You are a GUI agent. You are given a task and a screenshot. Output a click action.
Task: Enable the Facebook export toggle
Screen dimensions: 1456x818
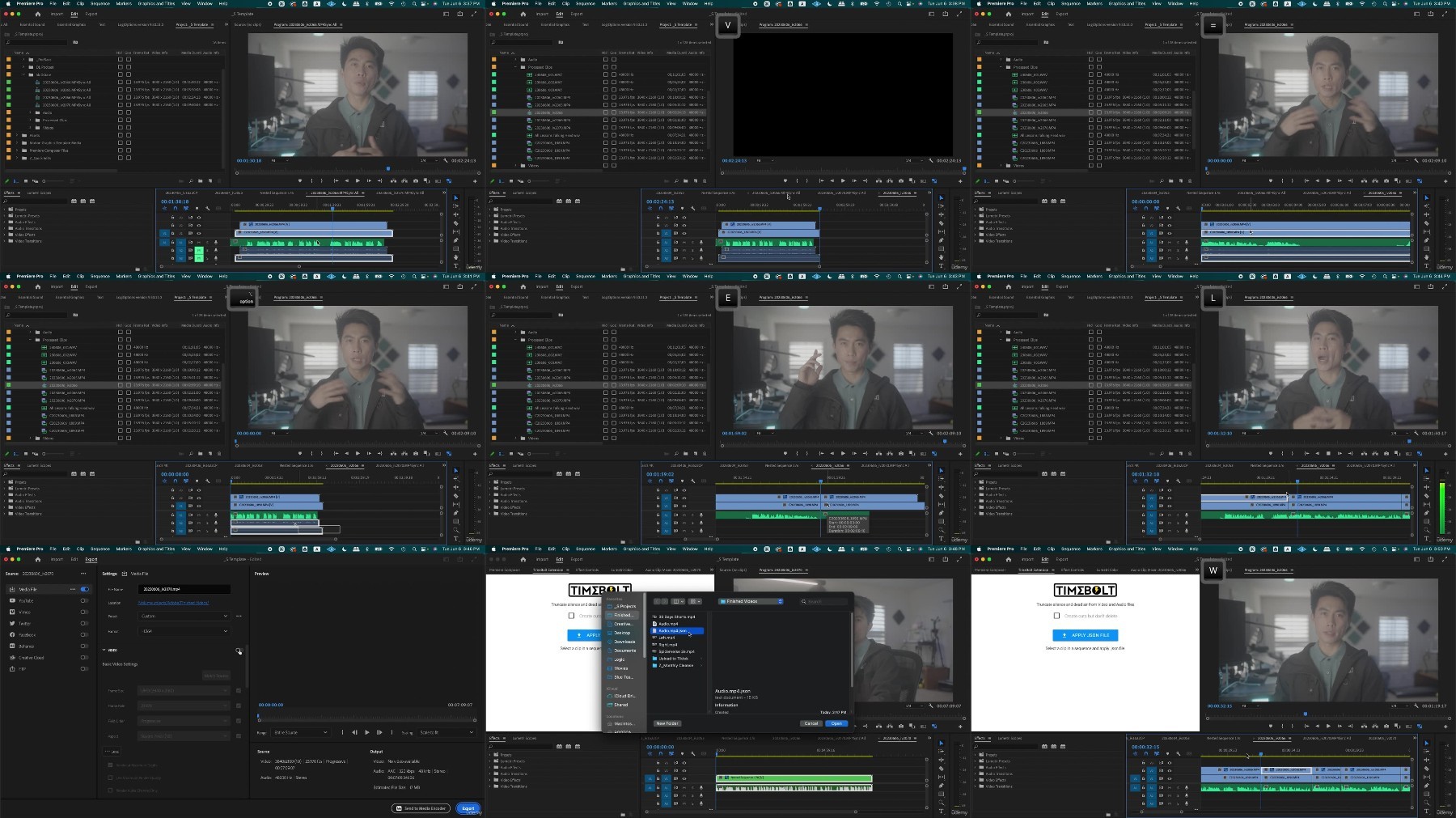click(84, 634)
